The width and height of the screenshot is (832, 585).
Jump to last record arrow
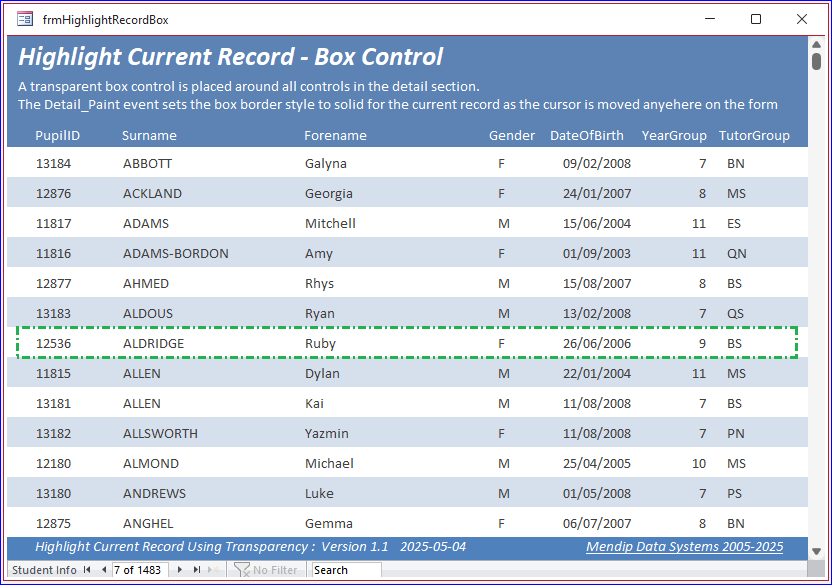(x=197, y=570)
